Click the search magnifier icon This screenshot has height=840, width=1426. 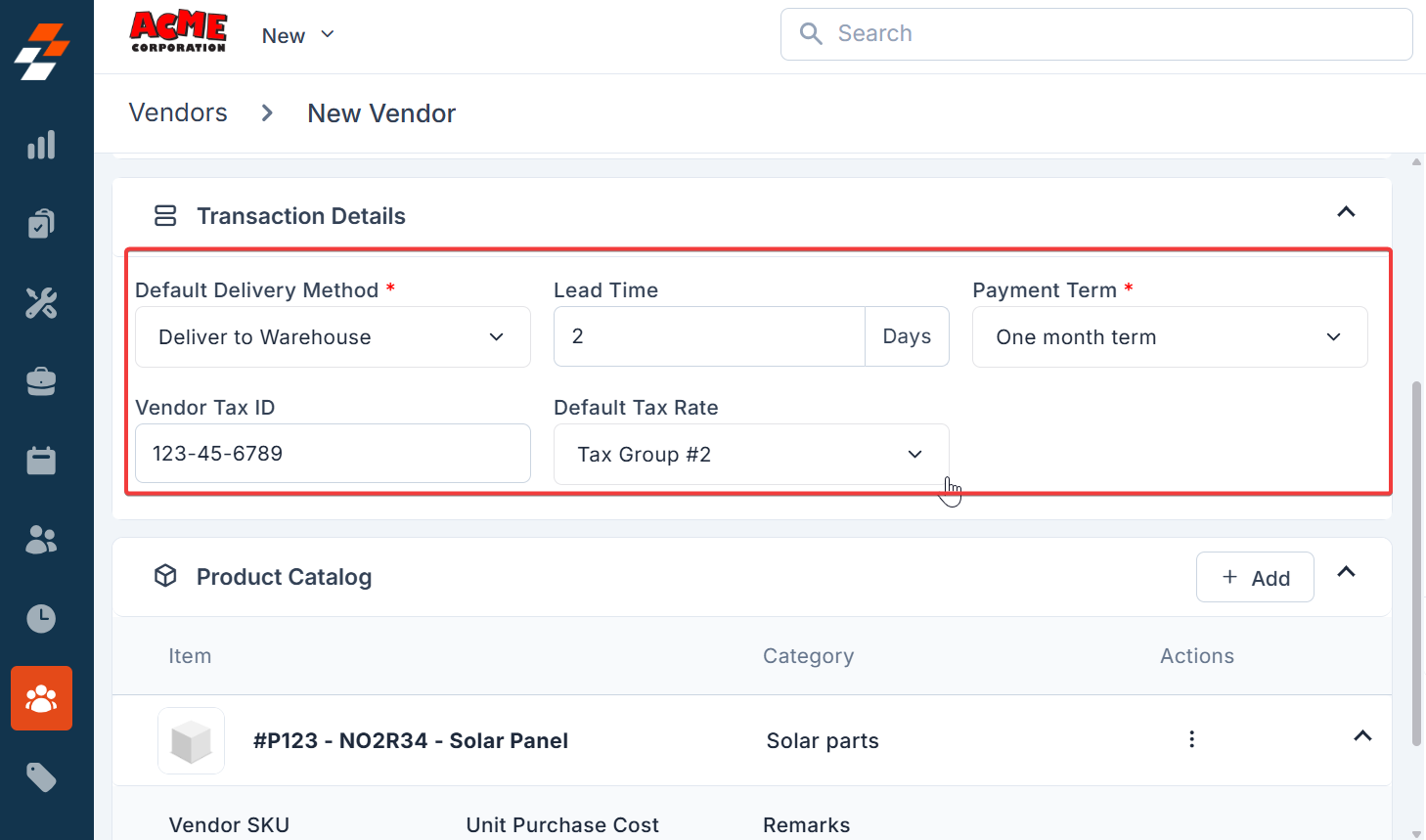[811, 33]
